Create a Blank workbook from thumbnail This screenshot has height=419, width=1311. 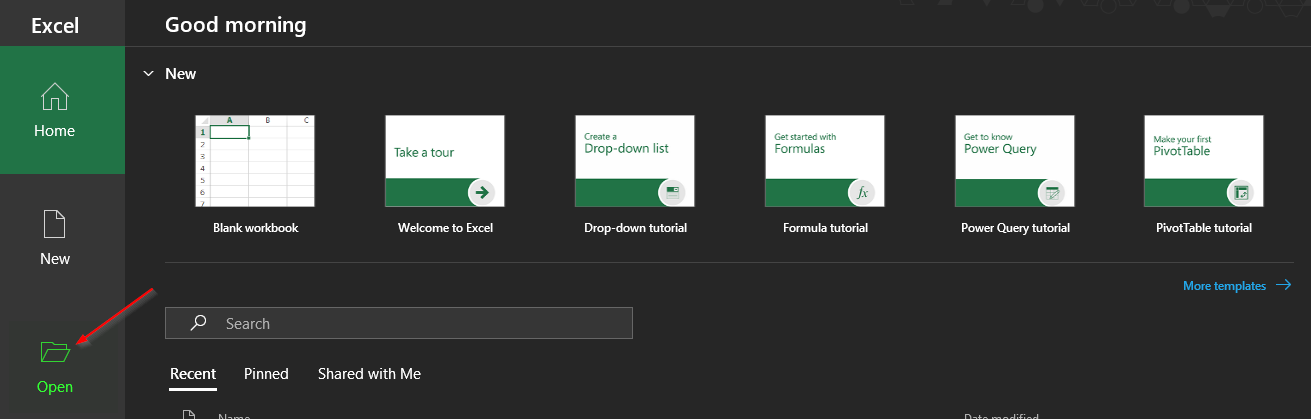255,161
